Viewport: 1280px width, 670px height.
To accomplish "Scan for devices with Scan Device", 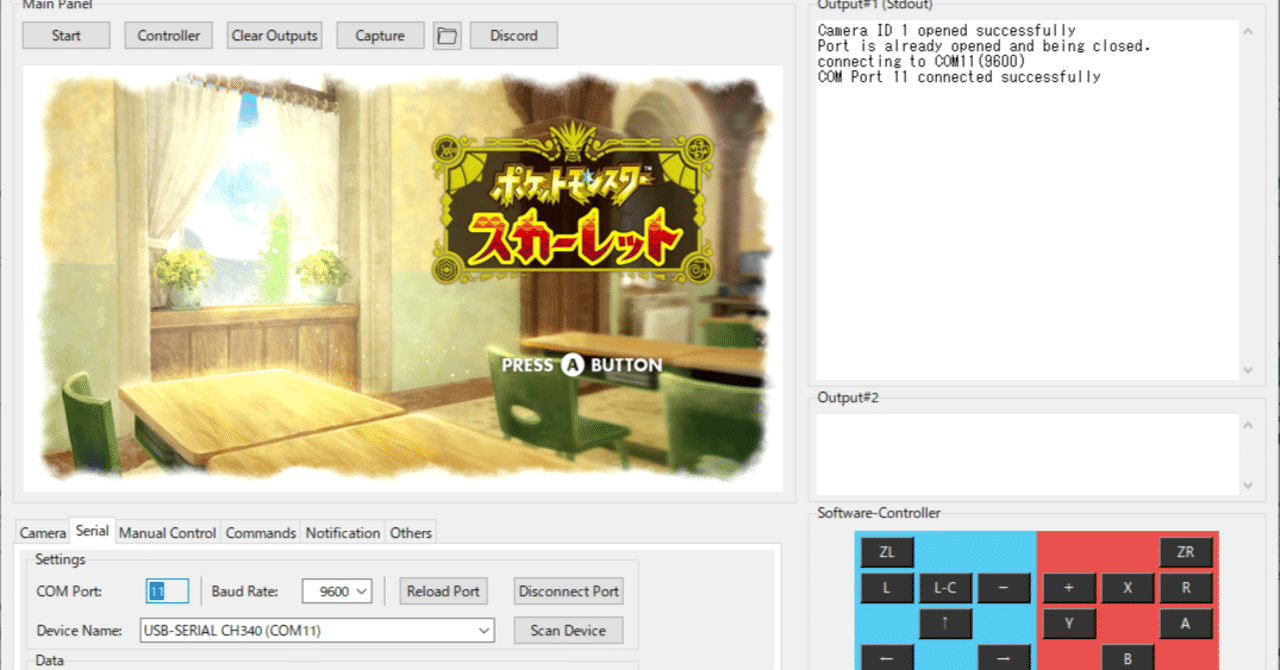I will tap(567, 630).
